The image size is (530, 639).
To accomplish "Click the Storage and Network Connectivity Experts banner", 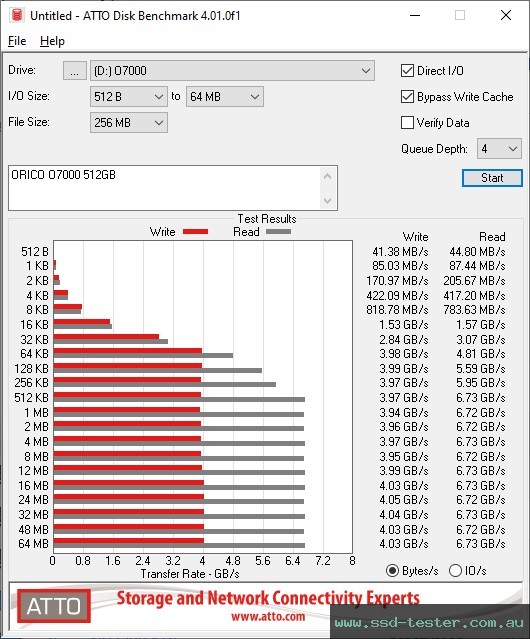I will 268,599.
